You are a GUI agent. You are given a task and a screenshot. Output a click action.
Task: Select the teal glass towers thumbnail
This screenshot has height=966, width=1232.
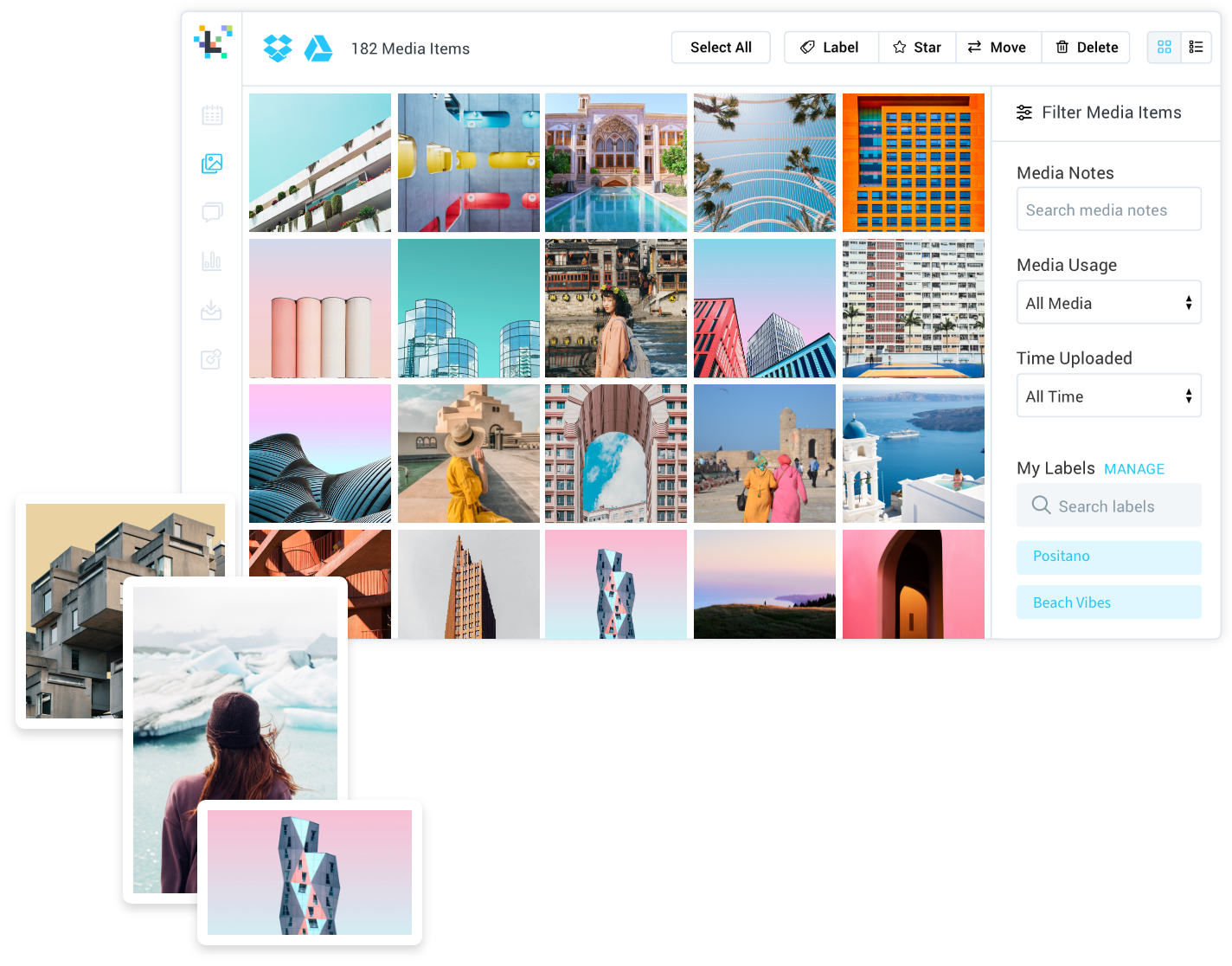469,308
